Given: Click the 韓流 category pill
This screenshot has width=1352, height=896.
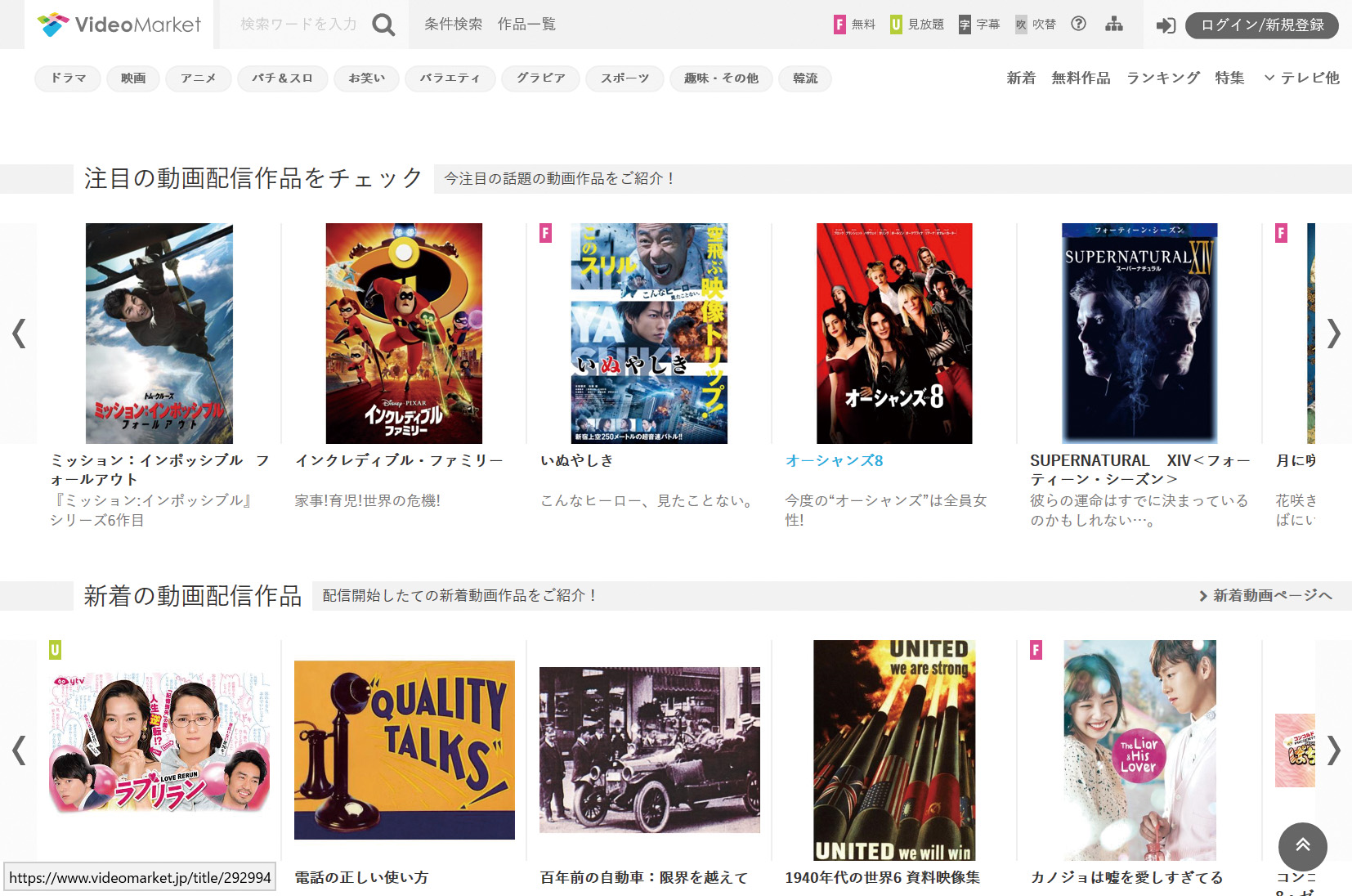Looking at the screenshot, I should [804, 78].
